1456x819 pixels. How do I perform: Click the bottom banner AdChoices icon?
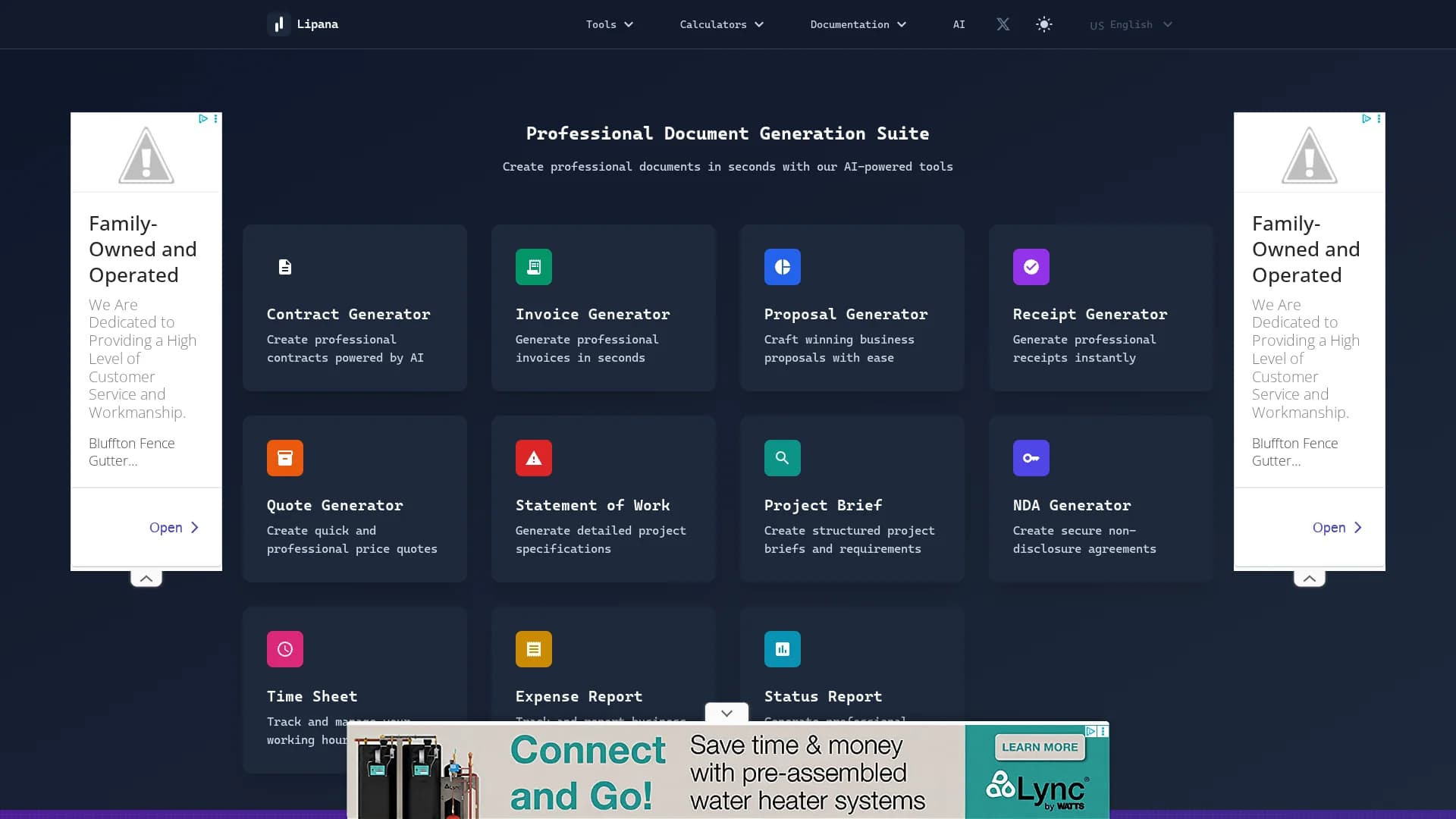point(1091,731)
